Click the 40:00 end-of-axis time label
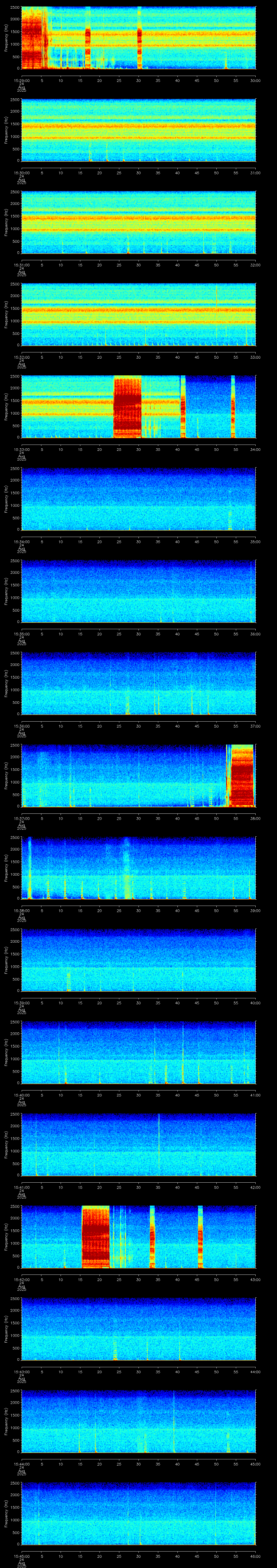Image resolution: width=277 pixels, height=1568 pixels. [x=255, y=1003]
